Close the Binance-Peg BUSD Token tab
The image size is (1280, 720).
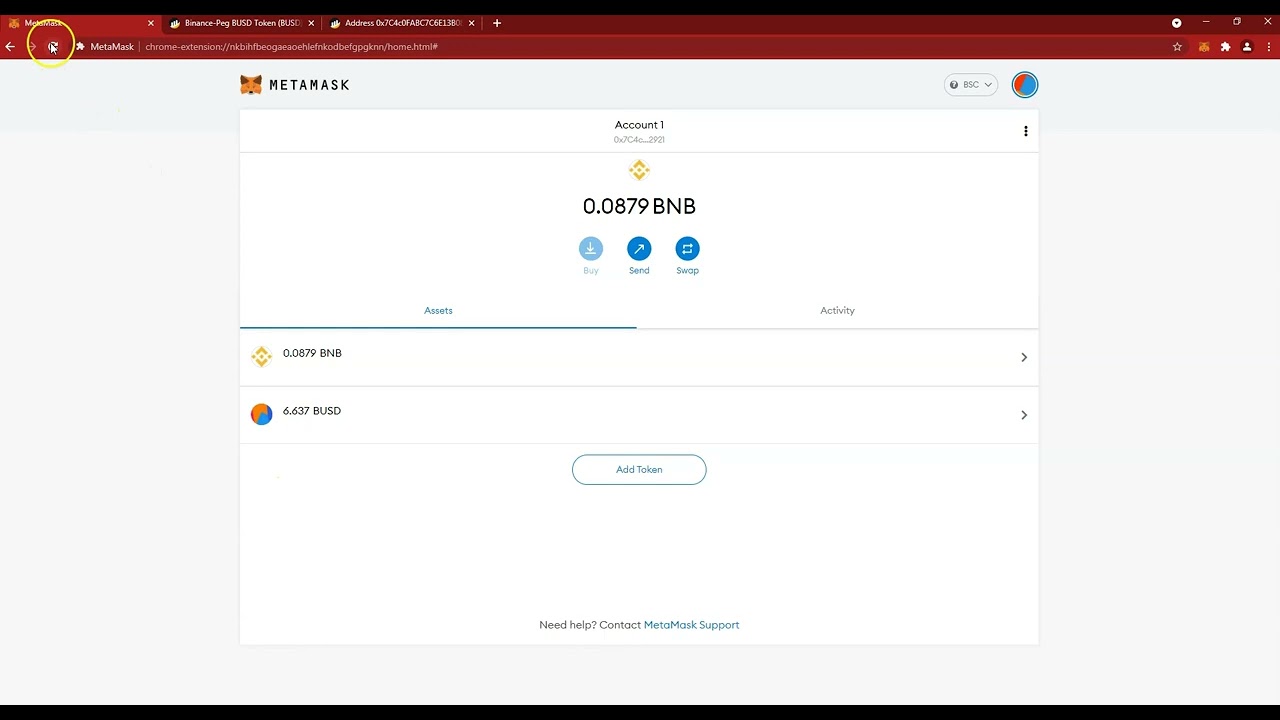tap(311, 23)
